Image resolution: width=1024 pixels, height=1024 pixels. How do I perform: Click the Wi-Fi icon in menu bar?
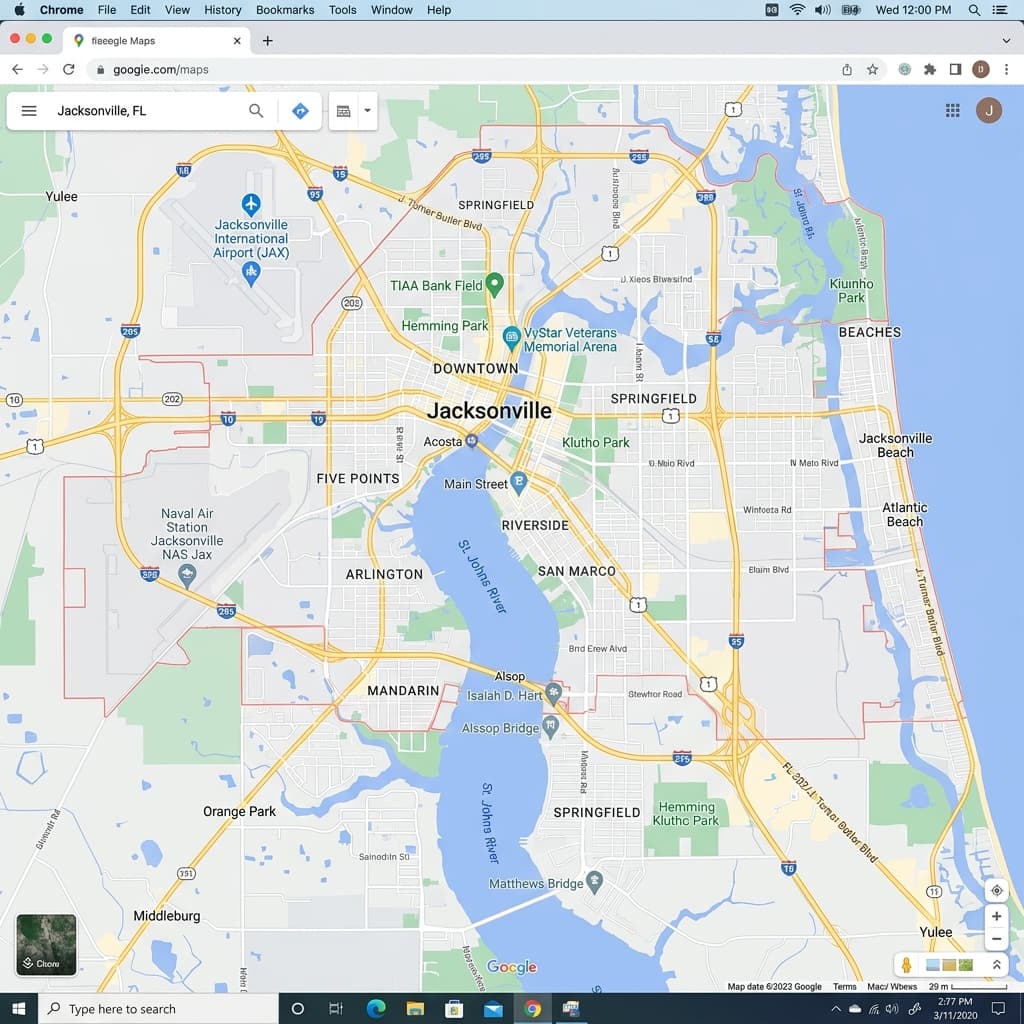click(x=797, y=10)
